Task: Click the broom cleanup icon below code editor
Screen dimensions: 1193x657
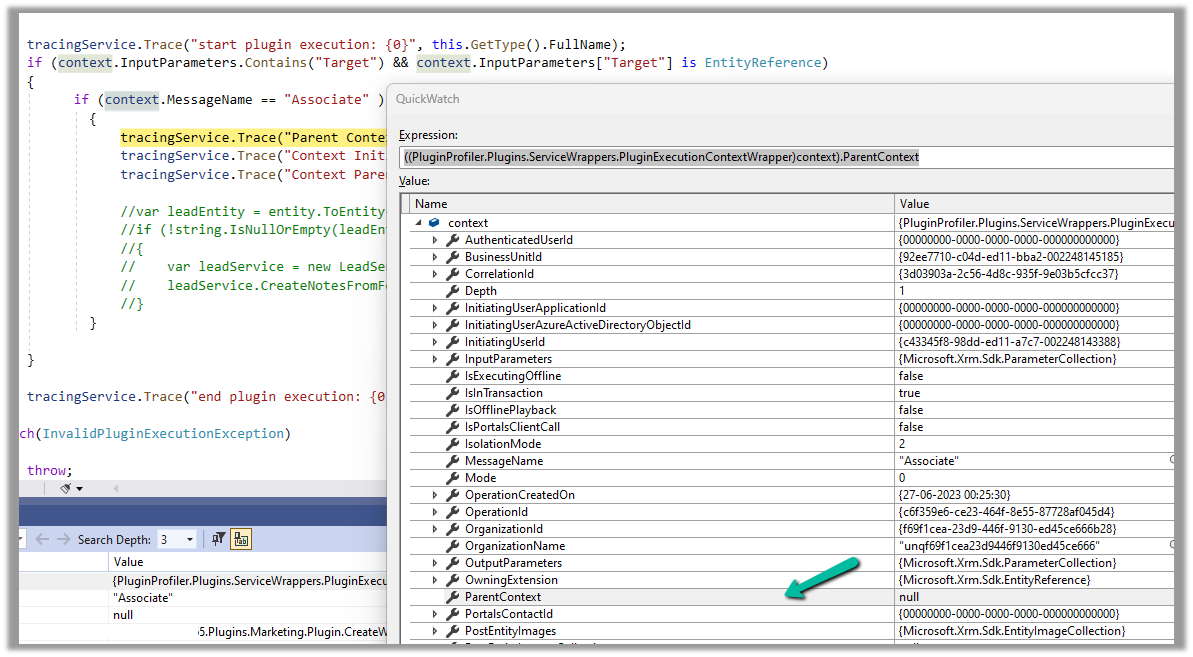Action: pyautogui.click(x=66, y=488)
